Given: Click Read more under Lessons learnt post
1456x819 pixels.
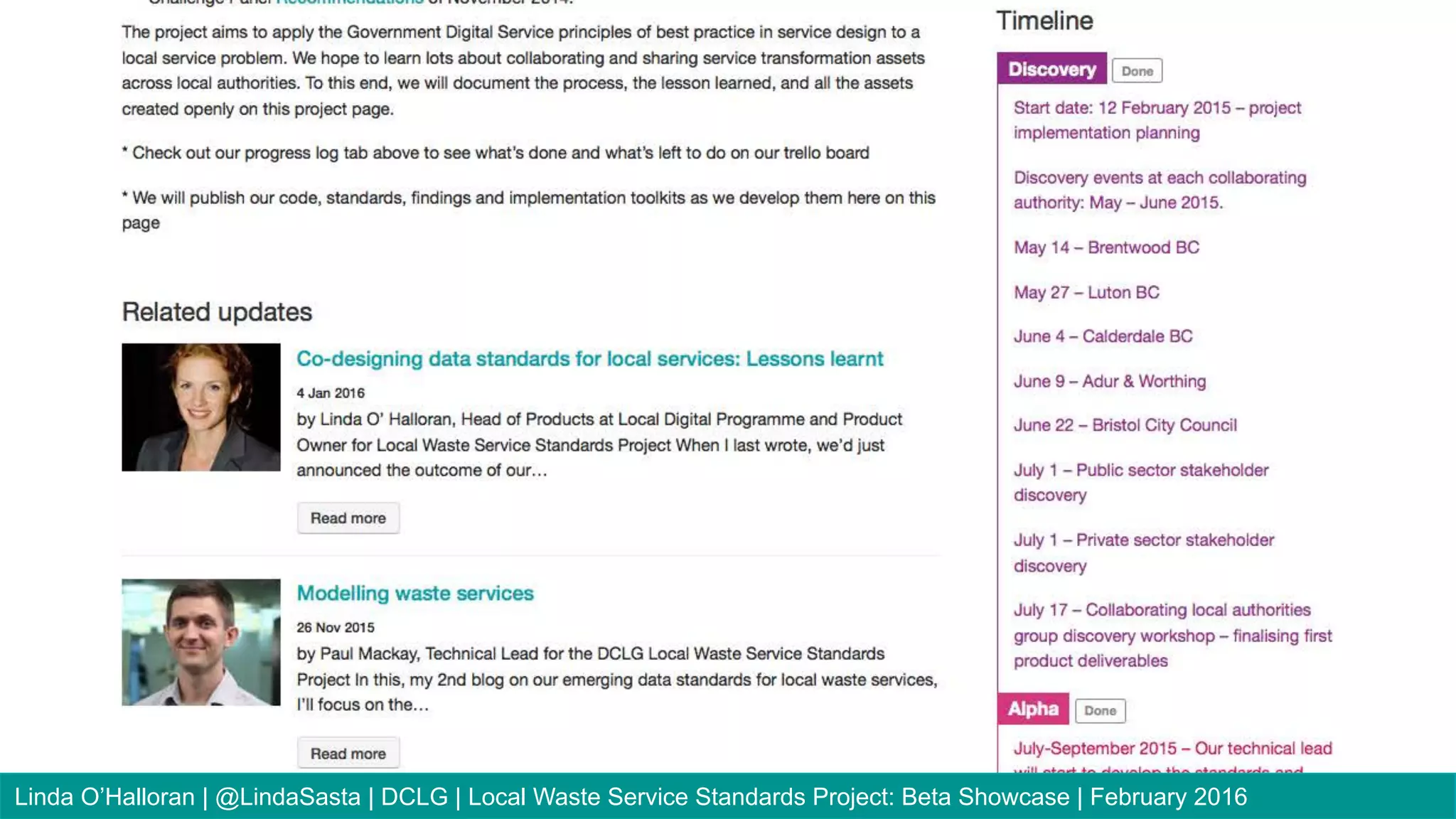Looking at the screenshot, I should click(348, 518).
